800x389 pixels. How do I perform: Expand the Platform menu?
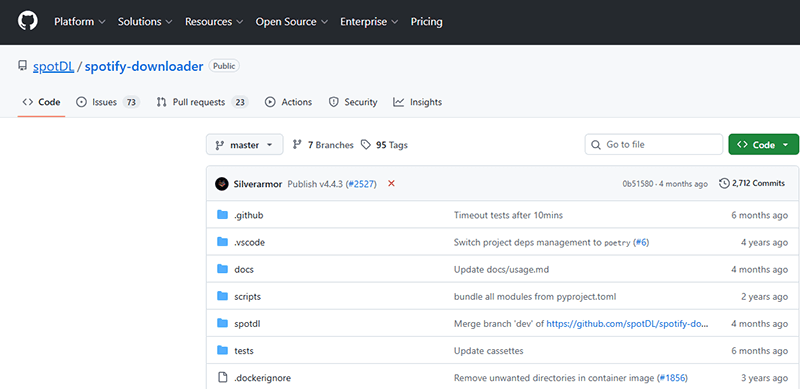(80, 22)
